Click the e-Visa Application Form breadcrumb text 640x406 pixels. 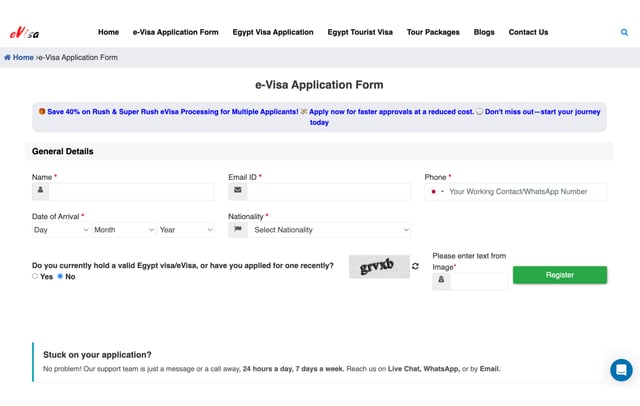click(x=78, y=58)
